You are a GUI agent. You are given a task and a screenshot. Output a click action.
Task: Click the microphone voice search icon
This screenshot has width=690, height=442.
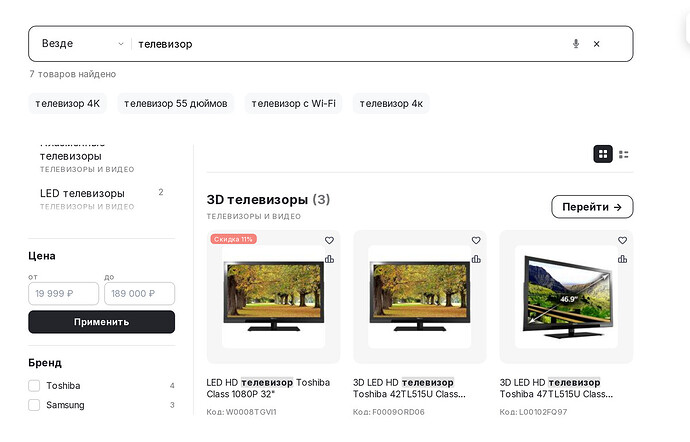coord(576,44)
